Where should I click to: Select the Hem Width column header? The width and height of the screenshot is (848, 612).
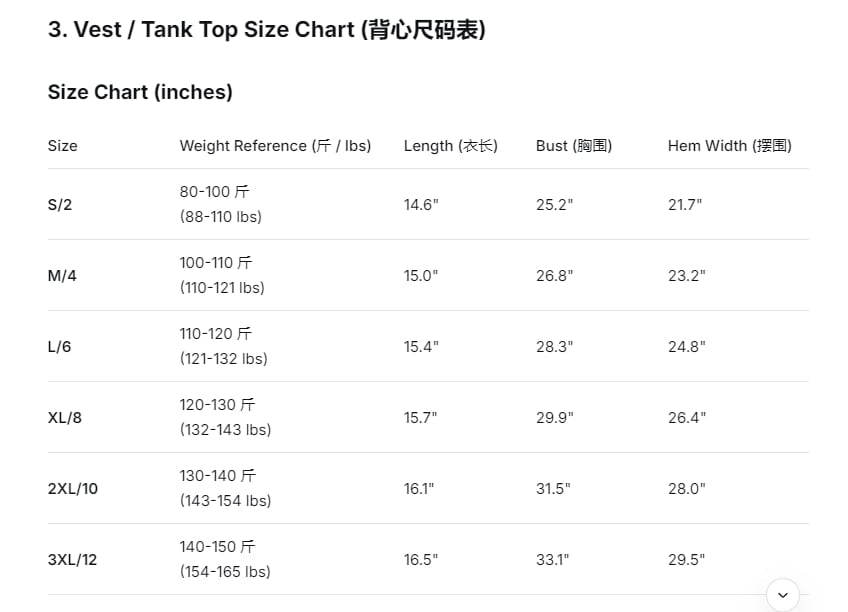[730, 146]
